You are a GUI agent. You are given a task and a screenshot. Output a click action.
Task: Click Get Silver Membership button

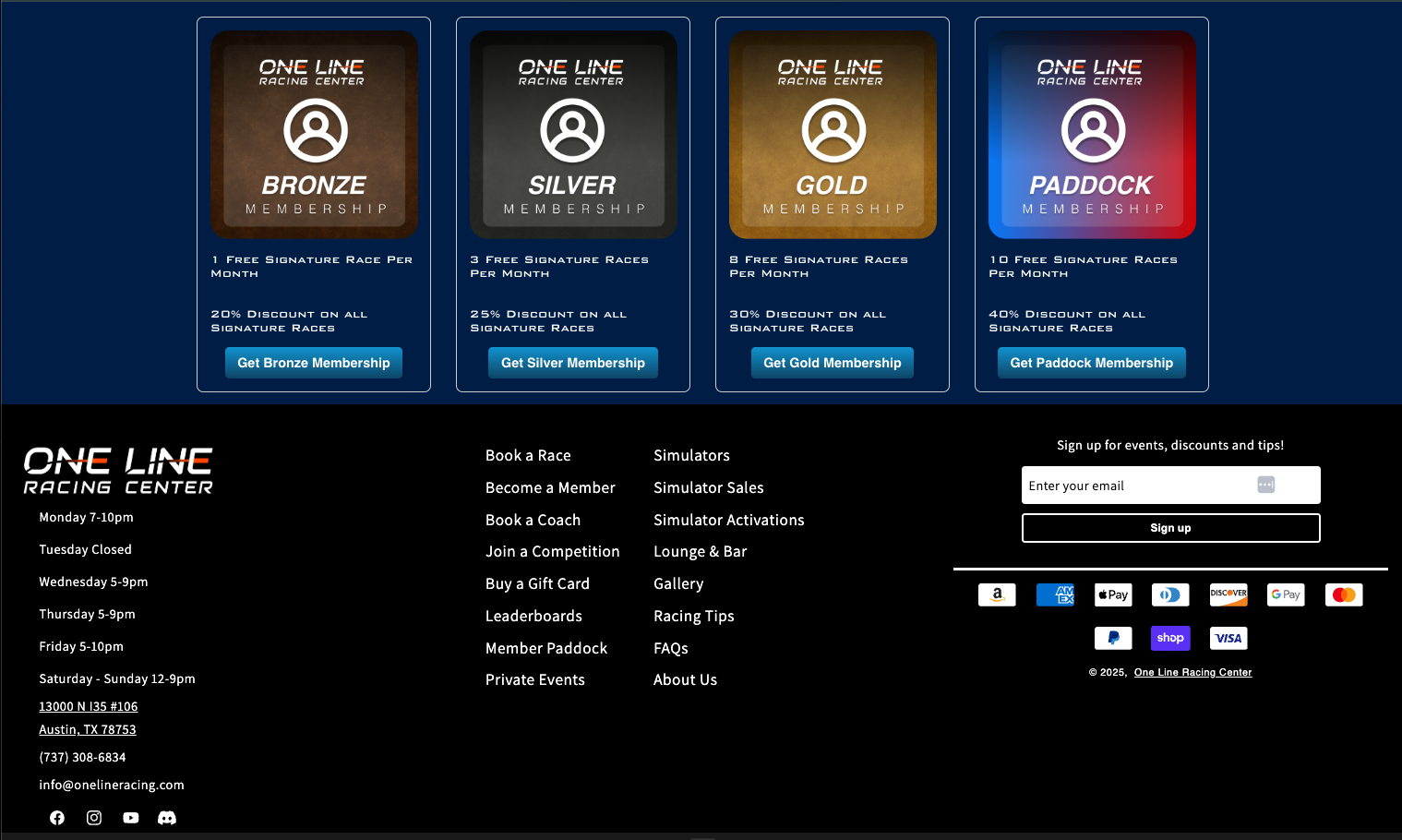tap(573, 363)
